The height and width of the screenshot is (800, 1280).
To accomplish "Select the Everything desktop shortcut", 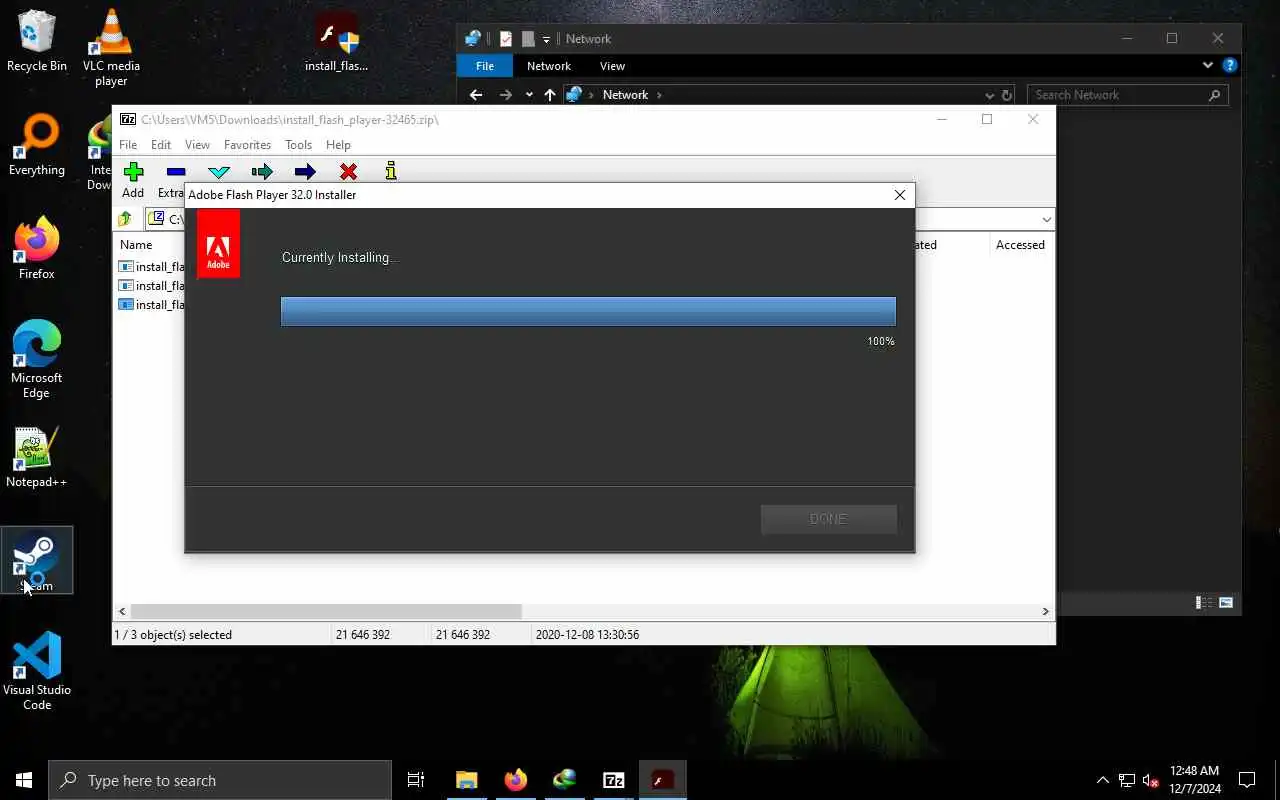I will (x=36, y=146).
